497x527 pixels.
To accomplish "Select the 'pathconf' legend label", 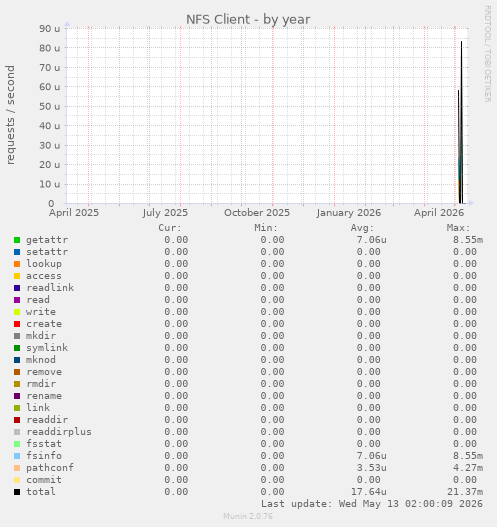I will point(50,468).
